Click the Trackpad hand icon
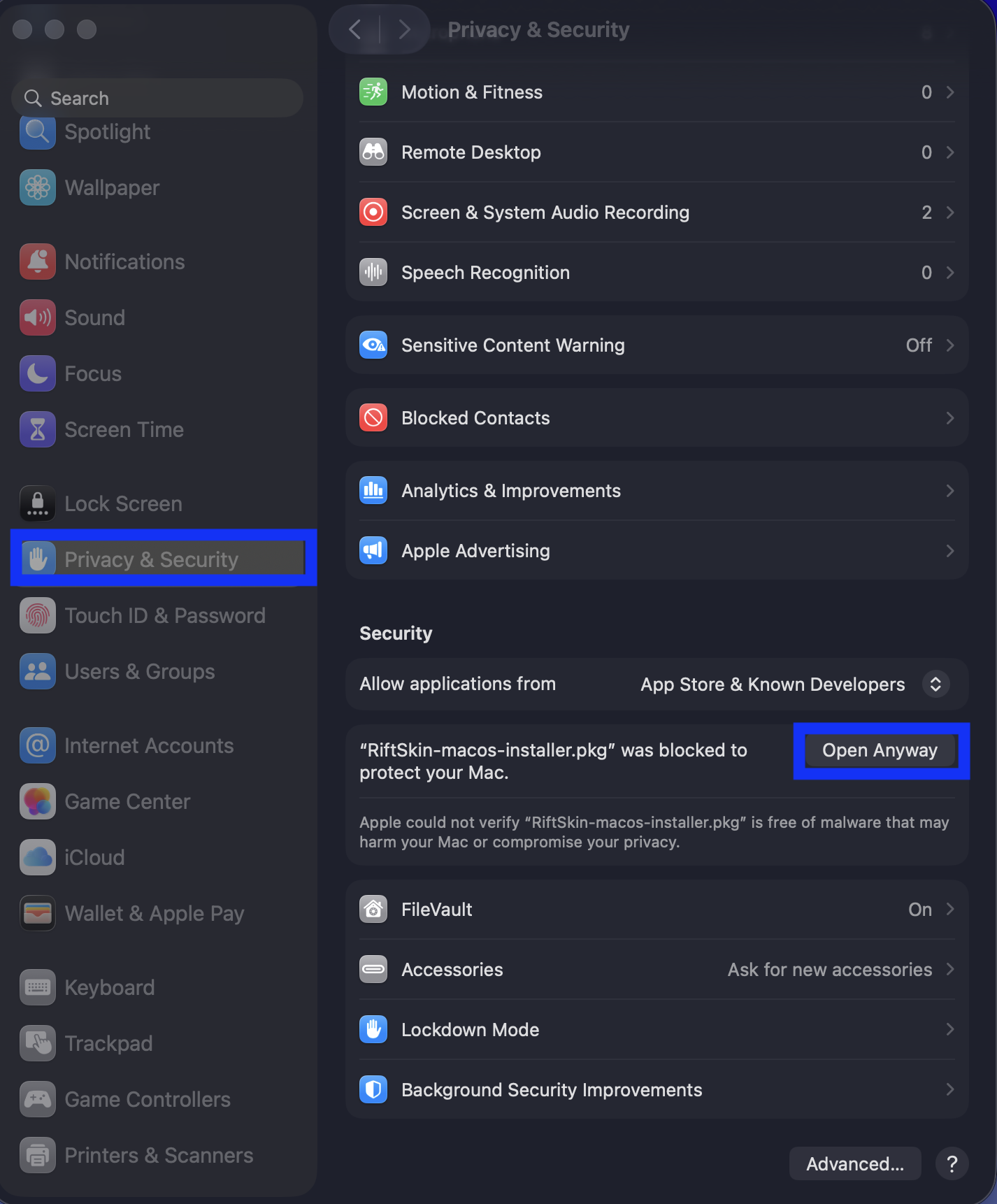997x1204 pixels. click(x=38, y=1043)
